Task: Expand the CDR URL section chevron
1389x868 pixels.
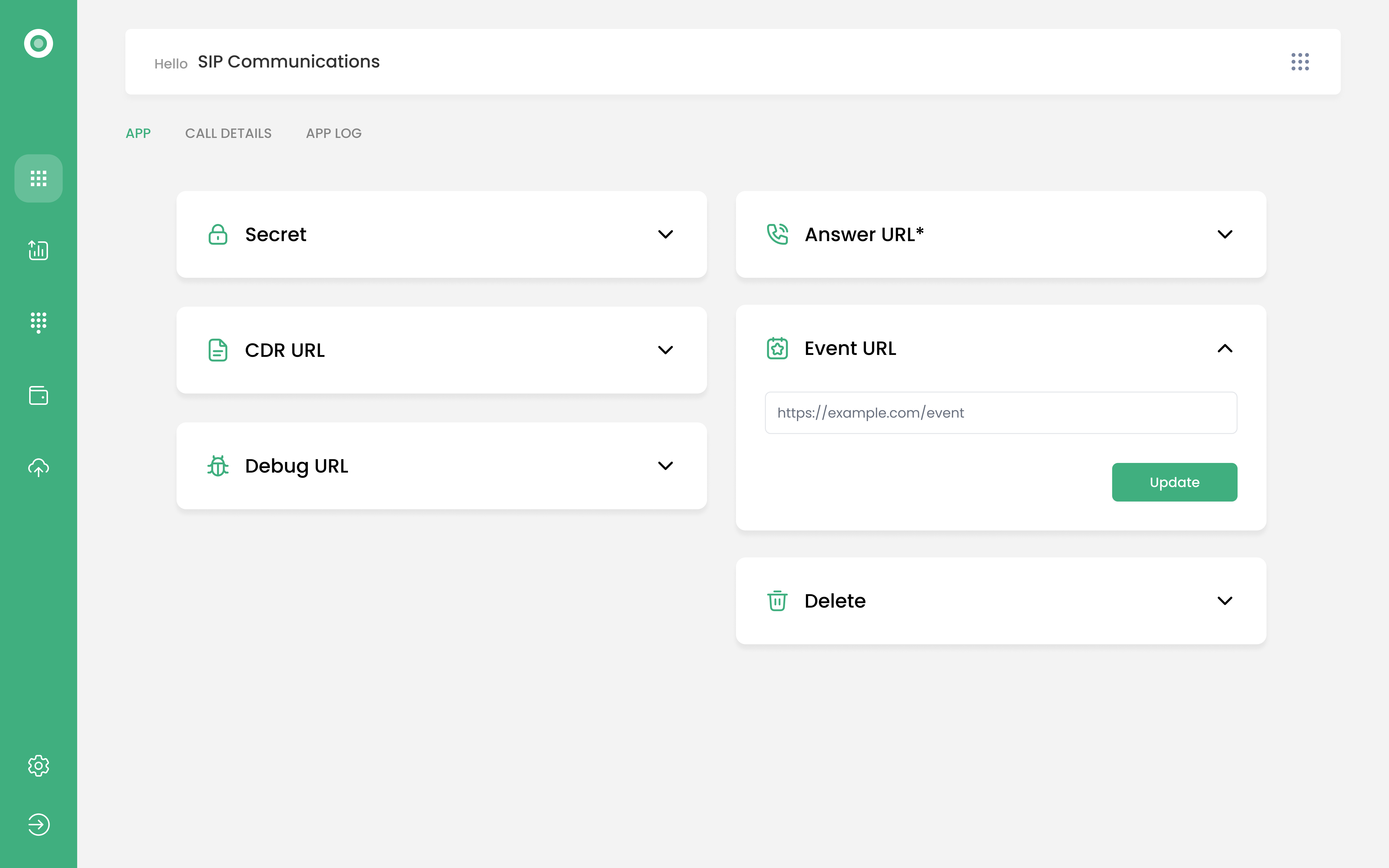Action: (665, 350)
